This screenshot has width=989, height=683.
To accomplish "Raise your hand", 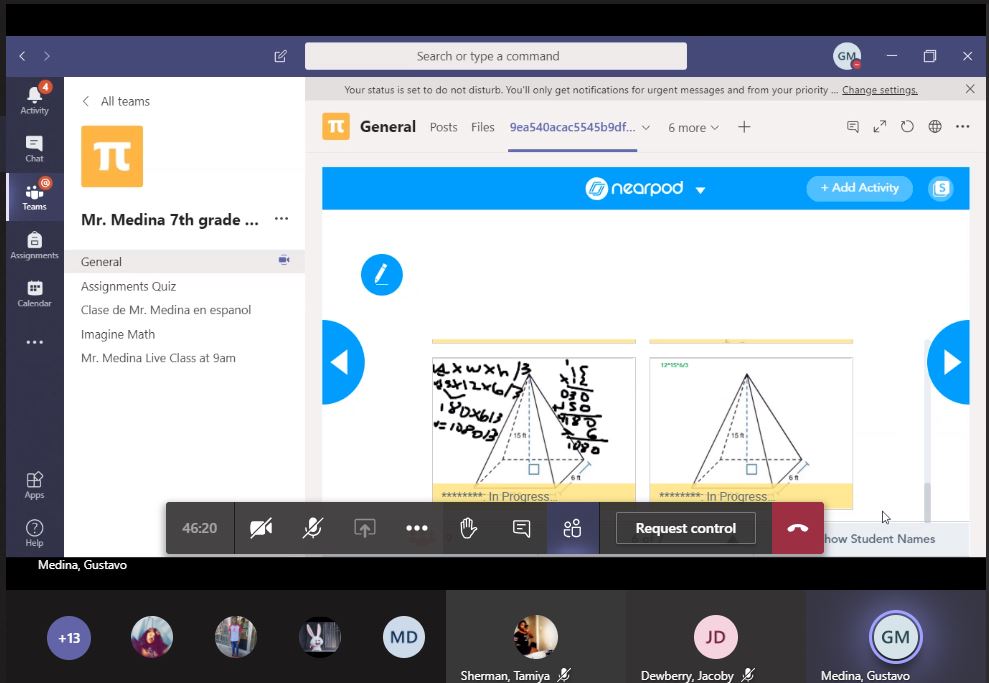I will (x=469, y=528).
